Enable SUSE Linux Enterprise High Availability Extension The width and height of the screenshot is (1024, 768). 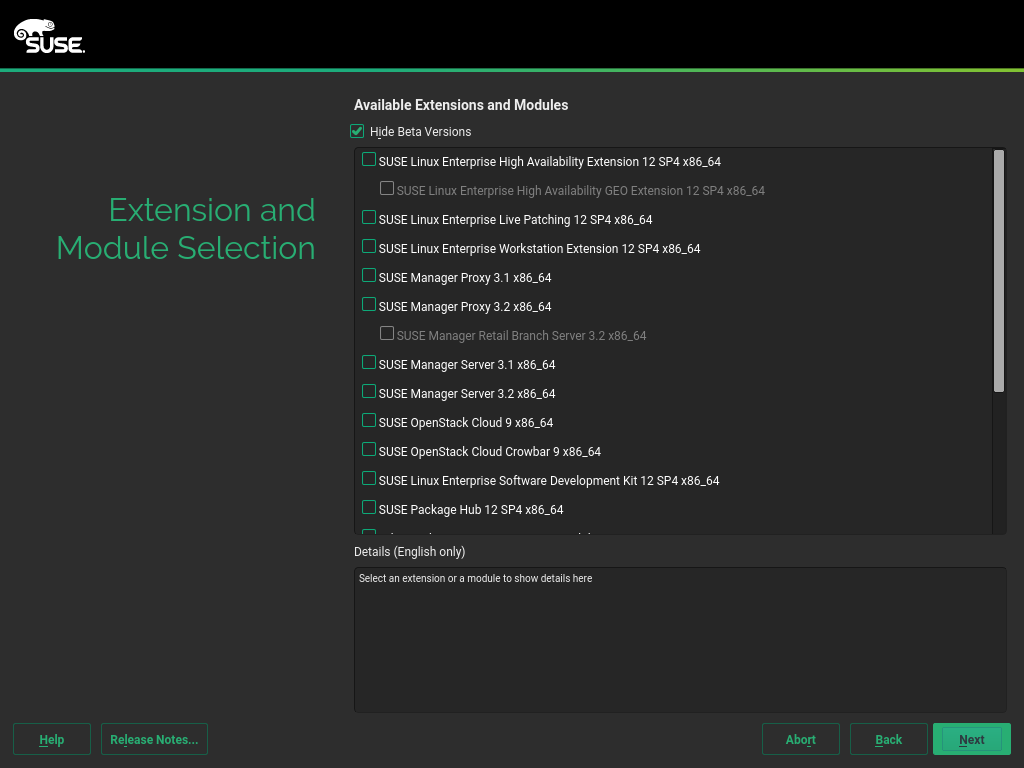369,160
